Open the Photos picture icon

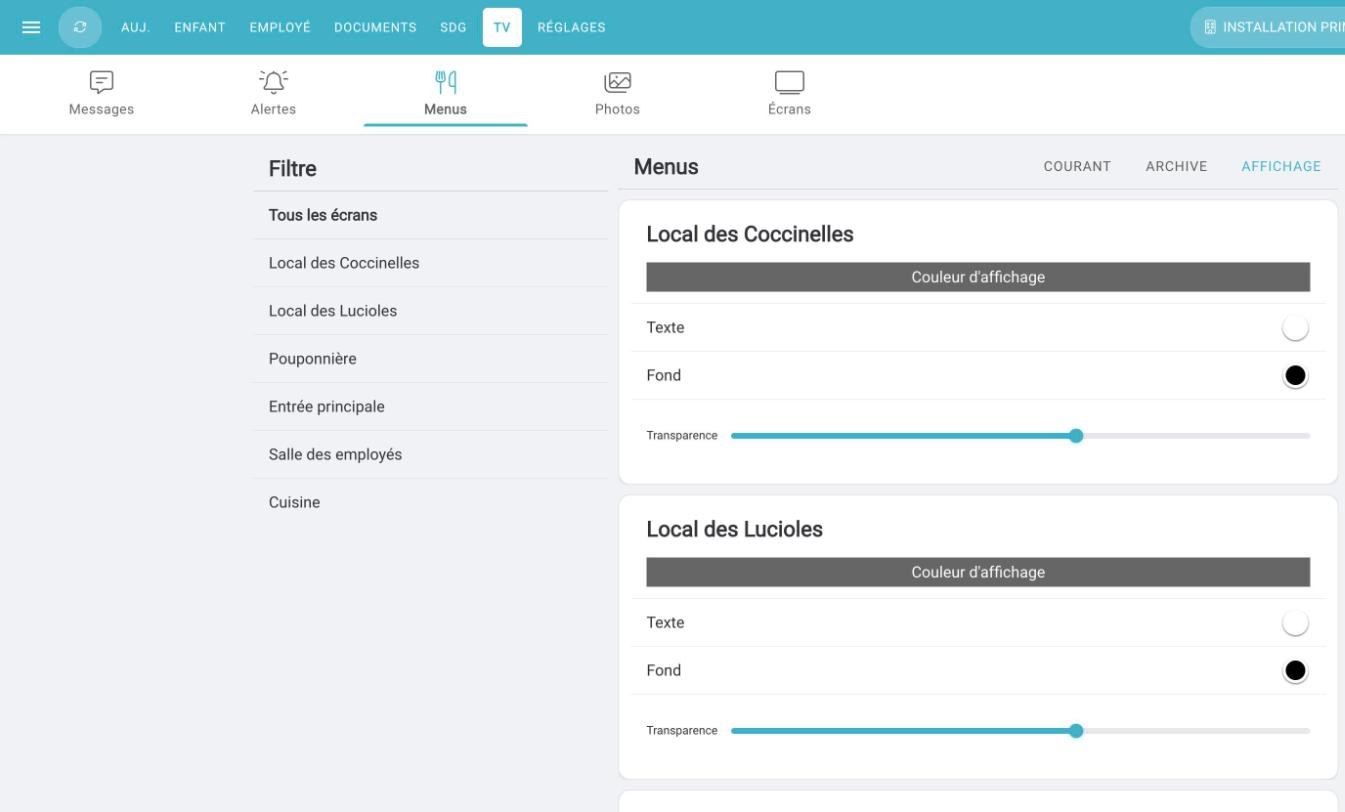click(617, 81)
